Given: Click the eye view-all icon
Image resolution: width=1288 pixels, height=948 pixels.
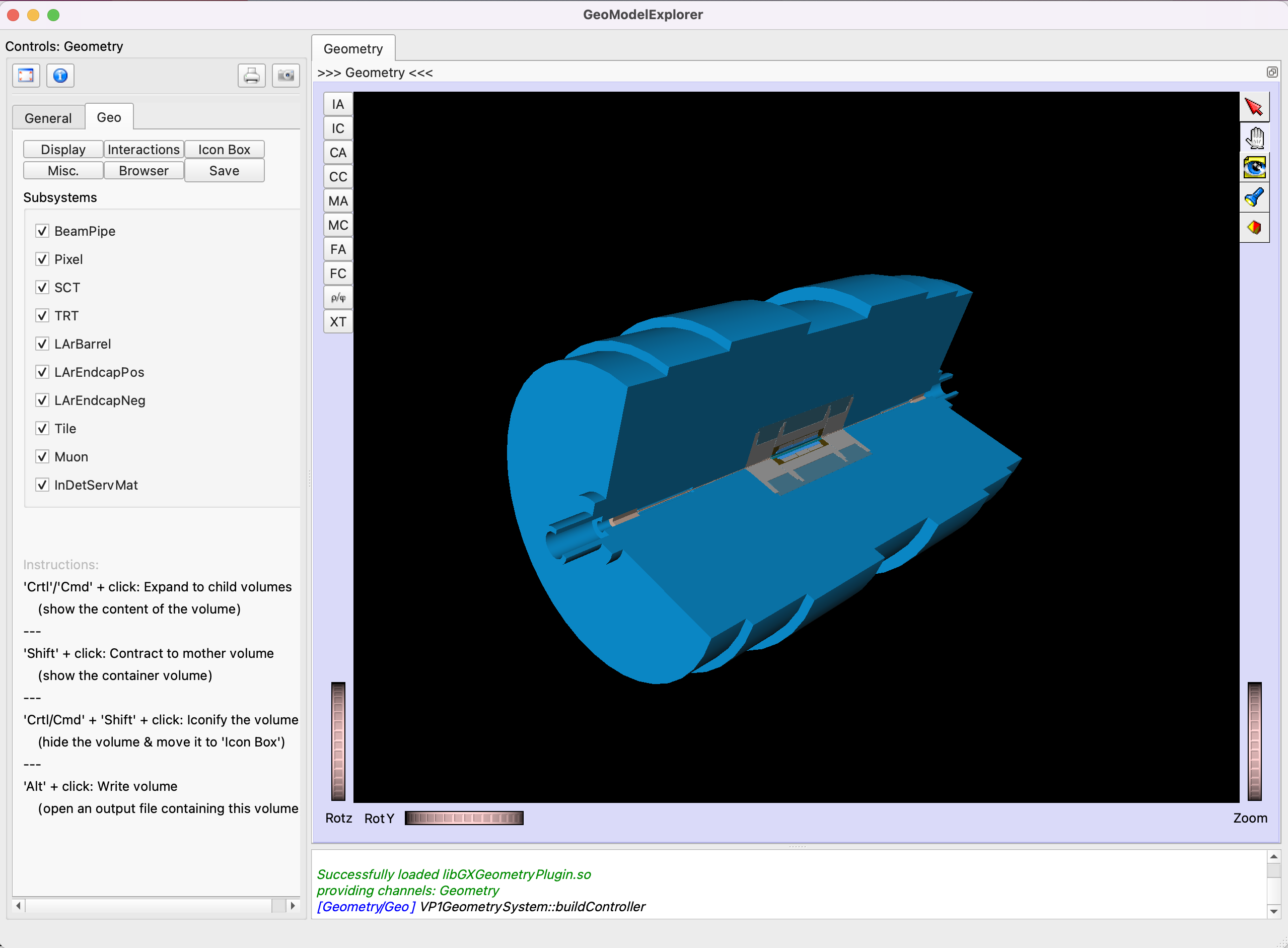Looking at the screenshot, I should click(x=1254, y=168).
